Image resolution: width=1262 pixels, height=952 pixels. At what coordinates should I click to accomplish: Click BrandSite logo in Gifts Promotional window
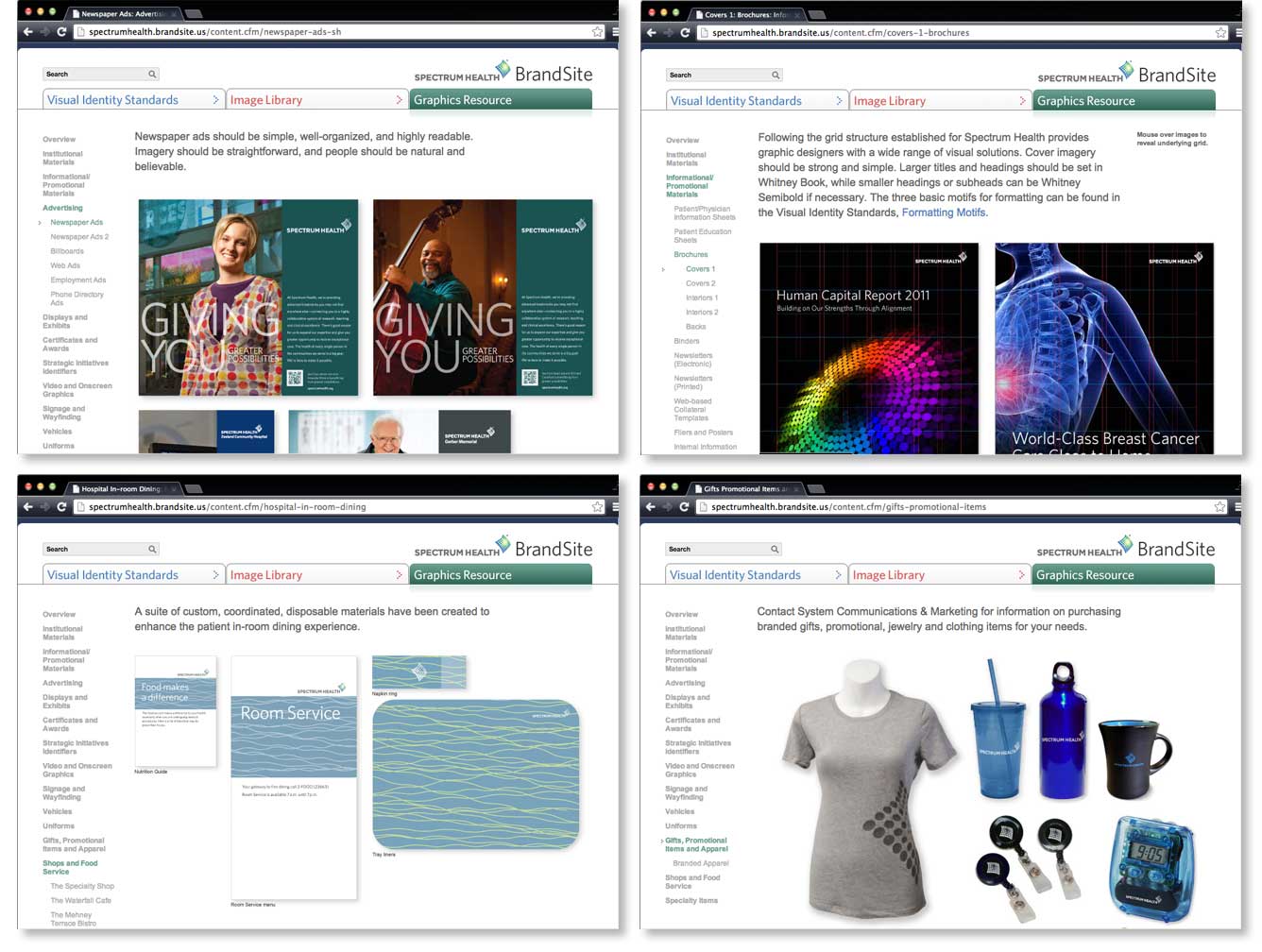pyautogui.click(x=1126, y=548)
